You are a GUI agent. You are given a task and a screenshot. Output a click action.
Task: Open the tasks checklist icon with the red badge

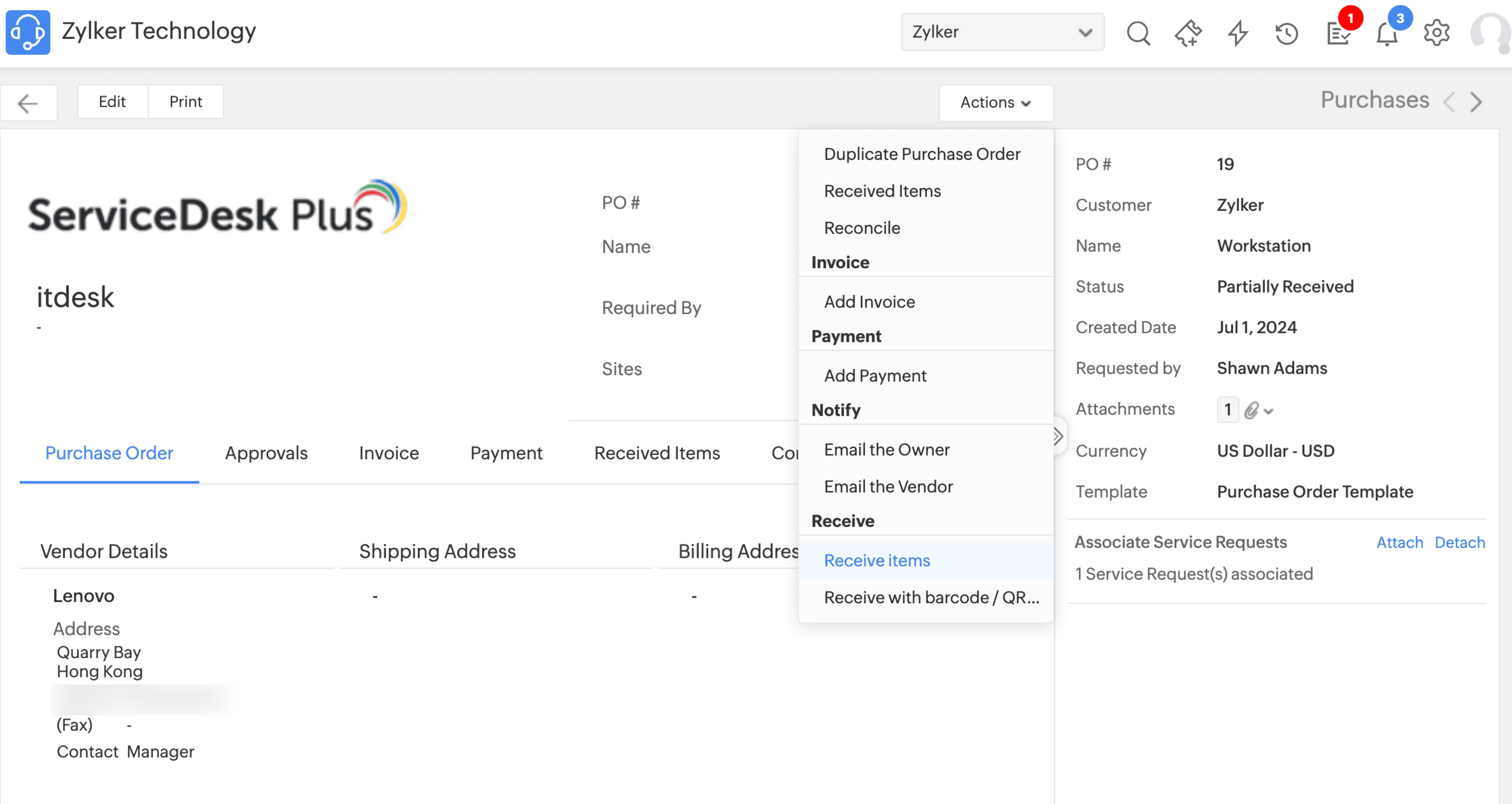pos(1339,33)
